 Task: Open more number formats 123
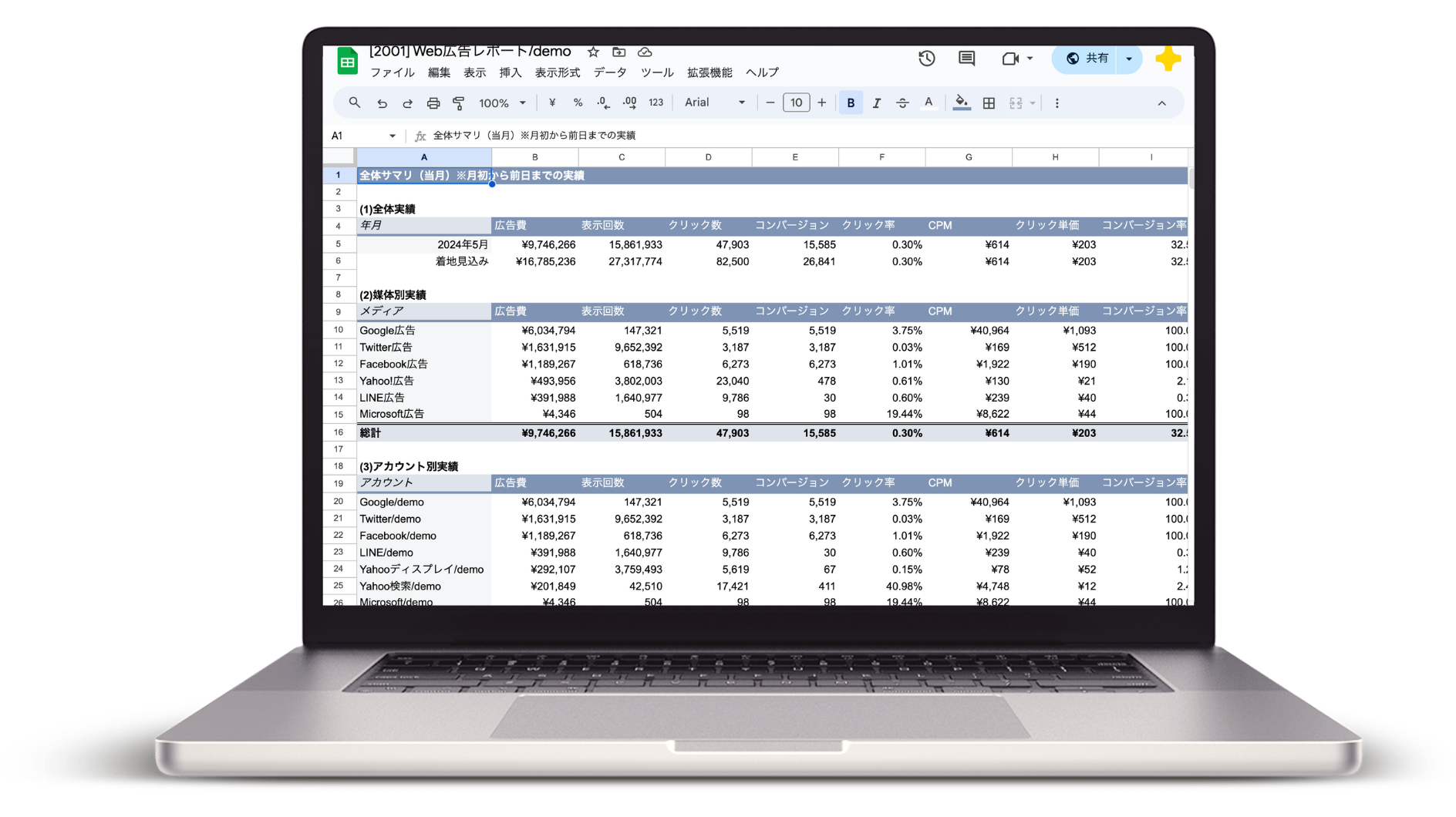(x=656, y=103)
